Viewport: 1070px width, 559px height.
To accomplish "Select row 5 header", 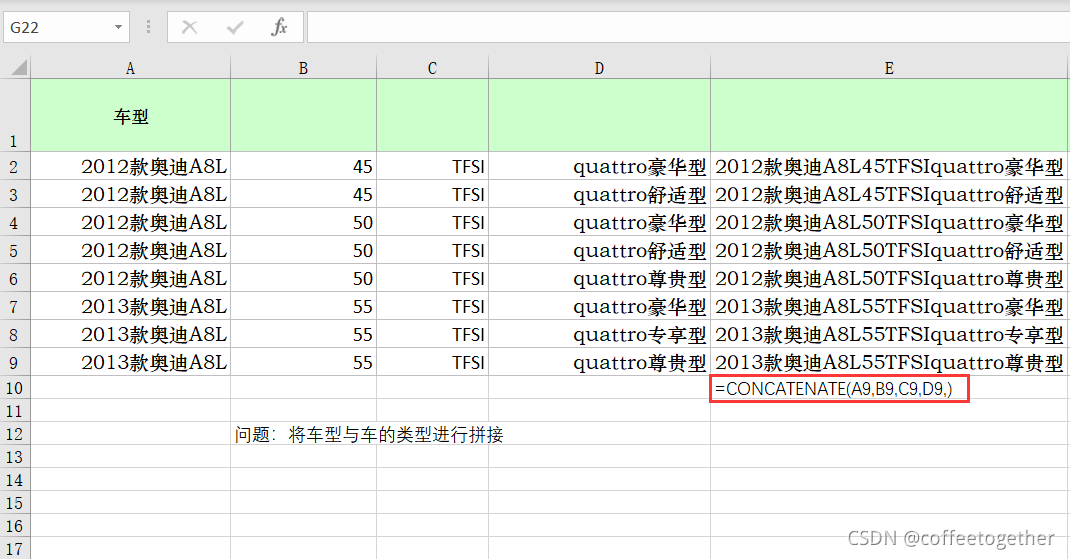I will tap(15, 250).
